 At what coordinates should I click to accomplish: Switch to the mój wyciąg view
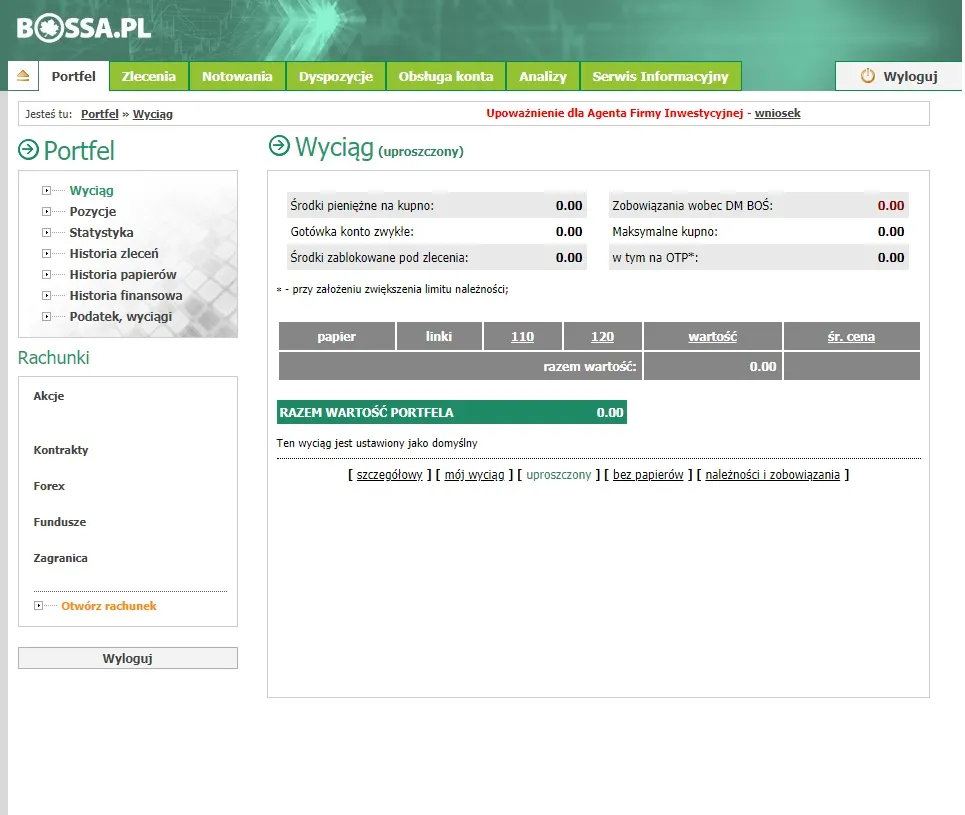point(474,475)
